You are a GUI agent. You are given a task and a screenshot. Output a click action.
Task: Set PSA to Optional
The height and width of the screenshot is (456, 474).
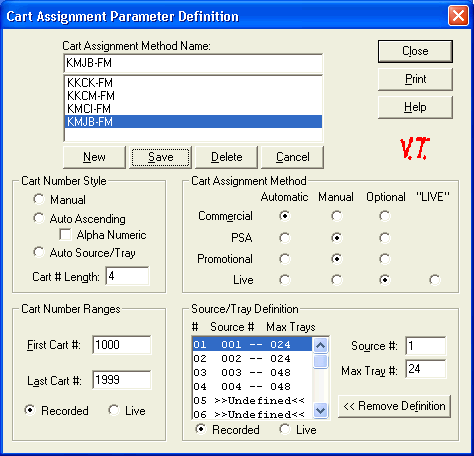pos(385,238)
